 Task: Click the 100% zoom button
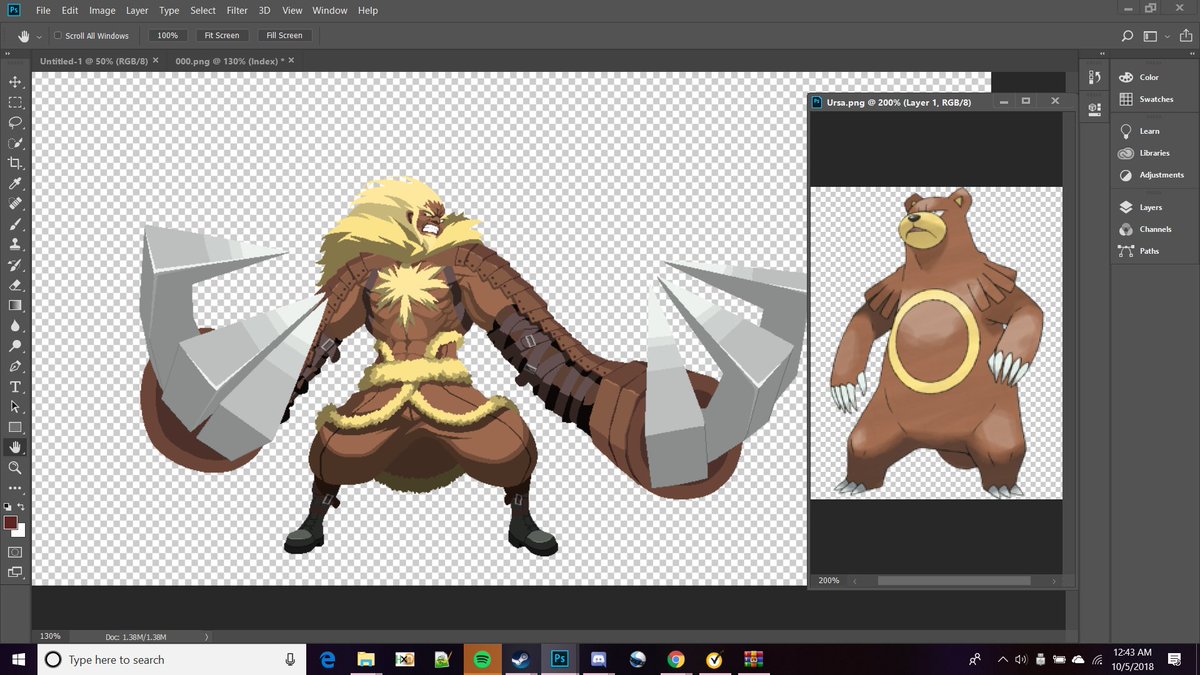(167, 35)
